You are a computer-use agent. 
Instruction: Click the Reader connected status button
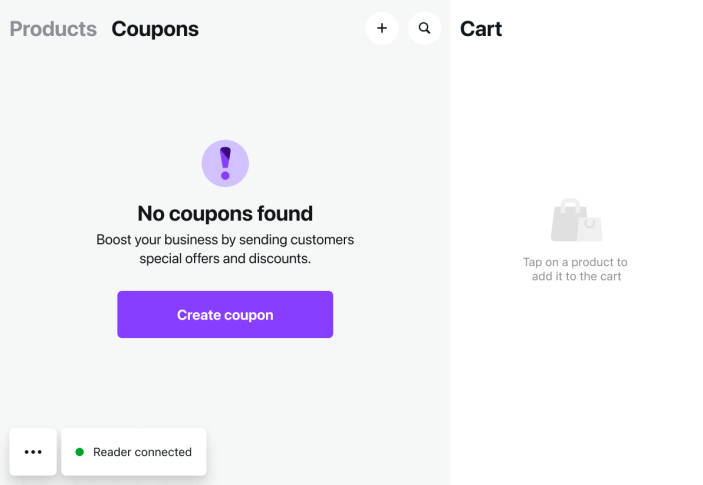tap(134, 452)
